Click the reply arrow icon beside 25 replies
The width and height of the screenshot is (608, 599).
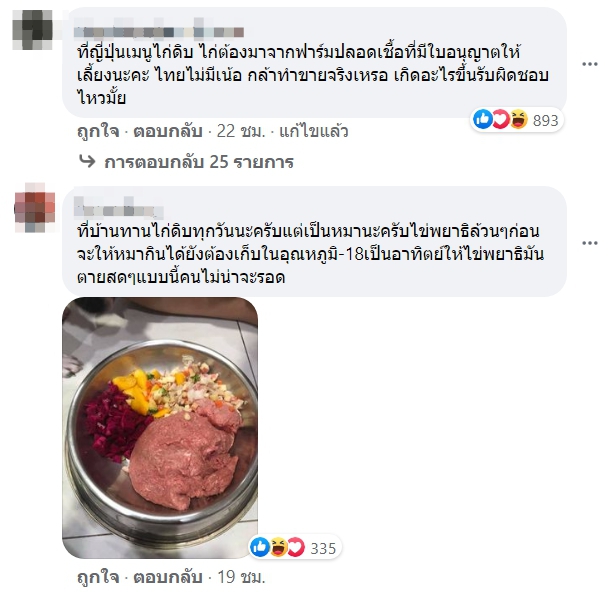coord(87,161)
